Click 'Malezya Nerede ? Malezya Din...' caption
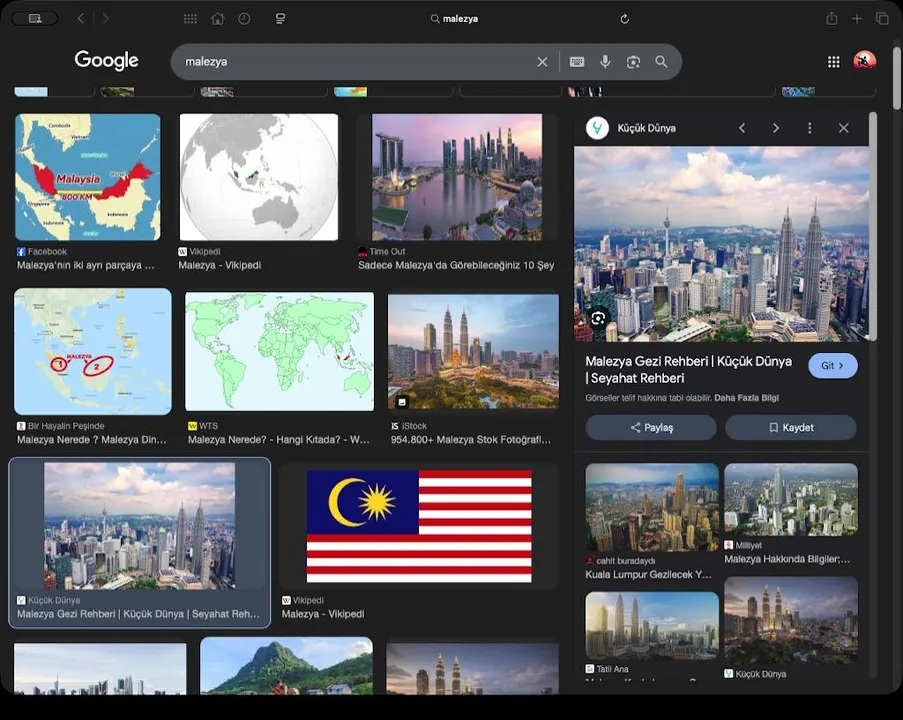 click(x=92, y=440)
